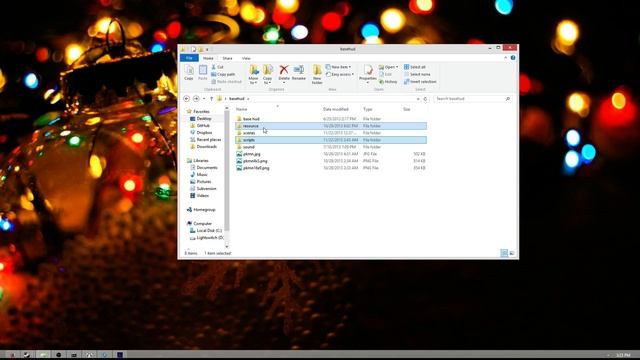Click Paste shortcut in the ribbon
Image resolution: width=640 pixels, height=360 pixels.
227,82
